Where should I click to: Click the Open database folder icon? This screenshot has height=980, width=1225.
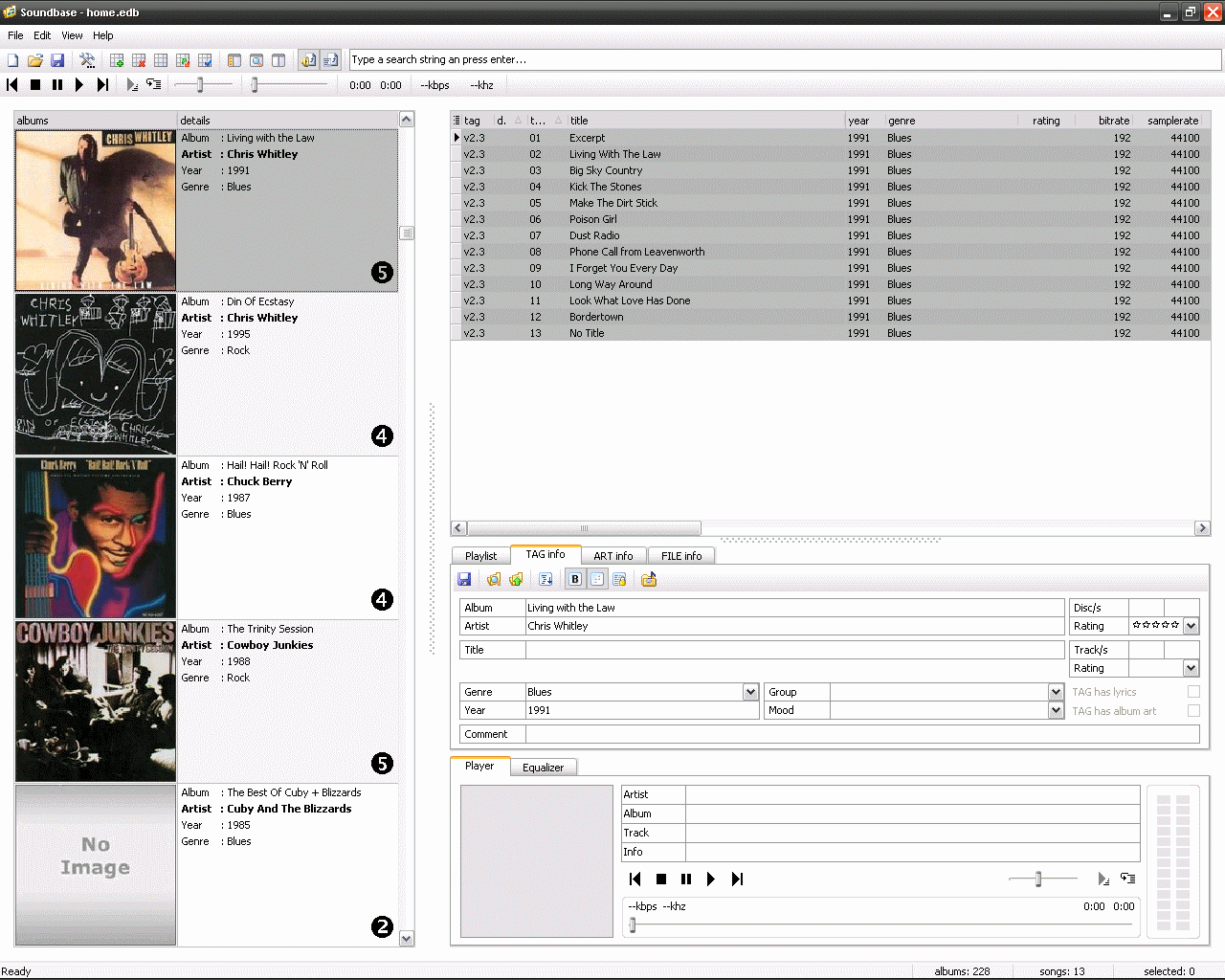(x=35, y=60)
